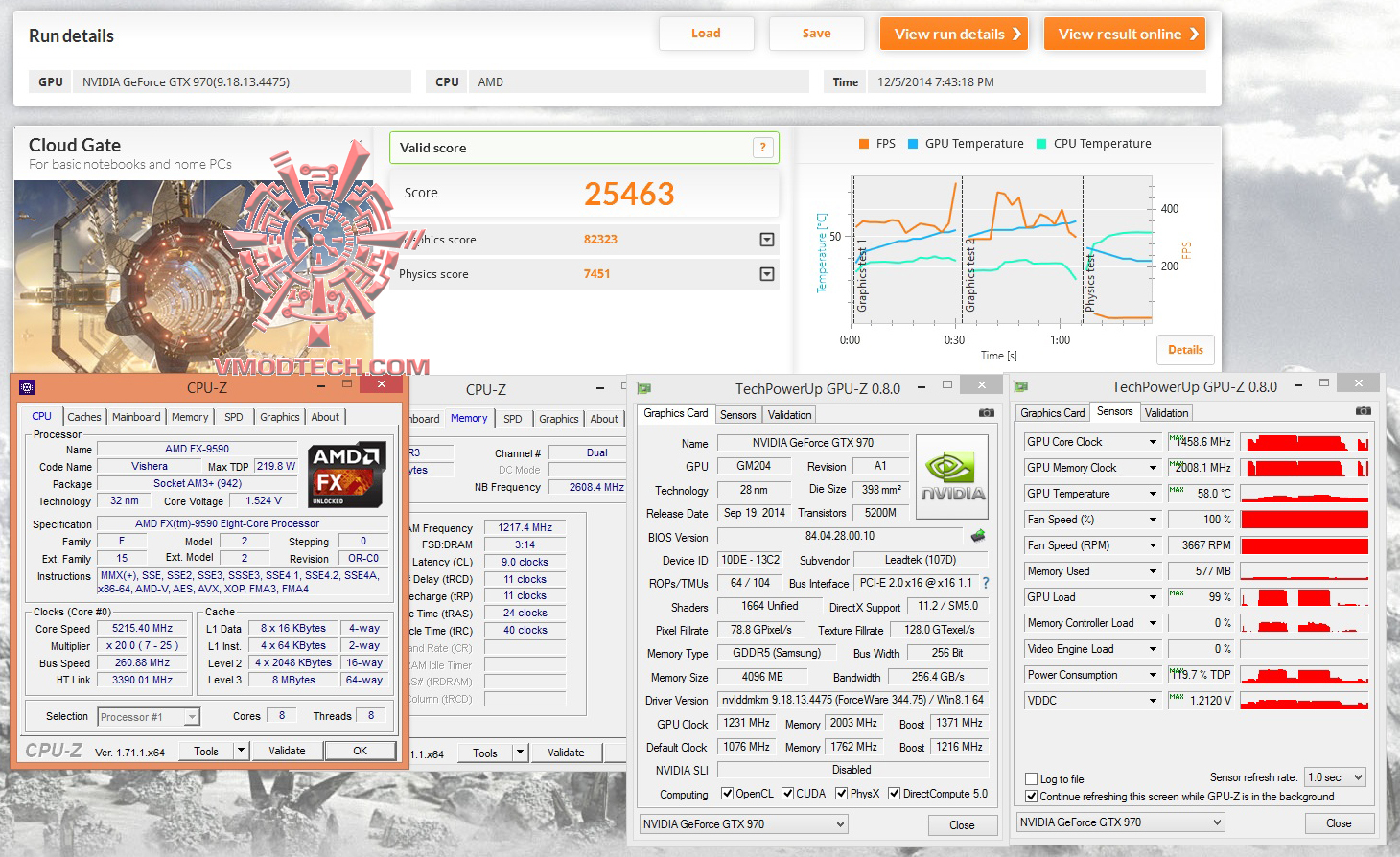Click the NVIDIA logo in GPU-Z
Image resolution: width=1400 pixels, height=857 pixels.
[x=952, y=477]
